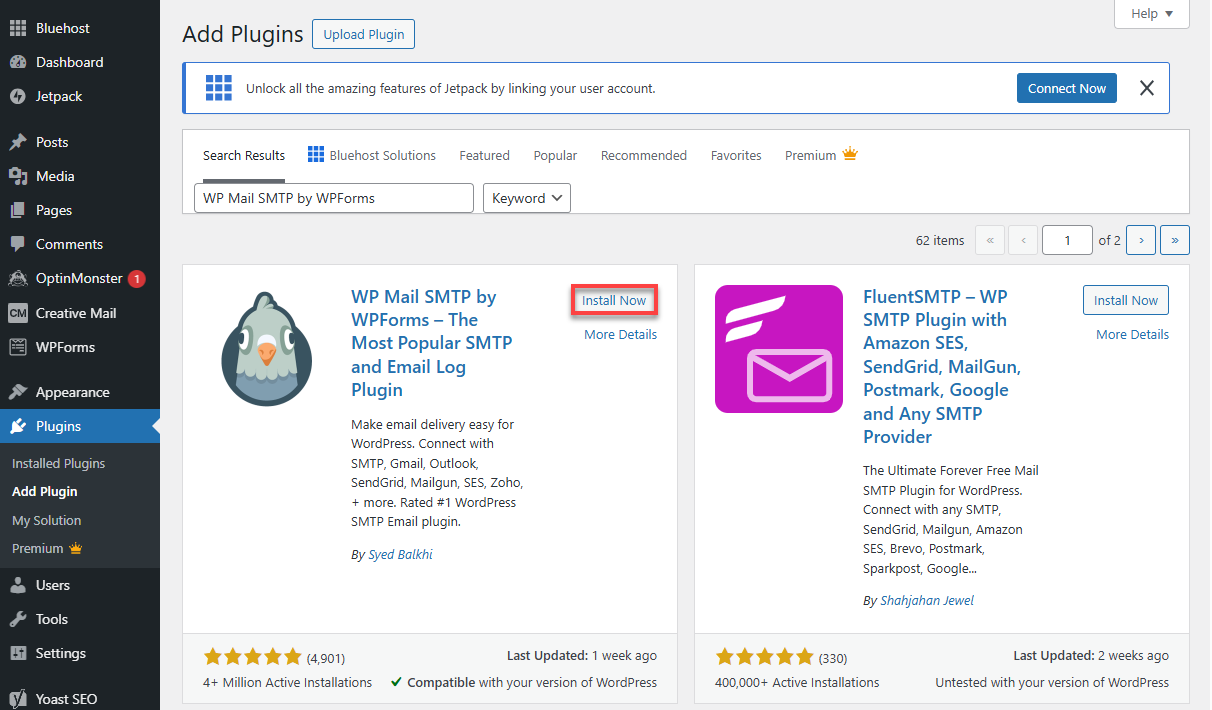The width and height of the screenshot is (1212, 710).
Task: Open the Keyword search type dropdown
Action: [x=526, y=197]
